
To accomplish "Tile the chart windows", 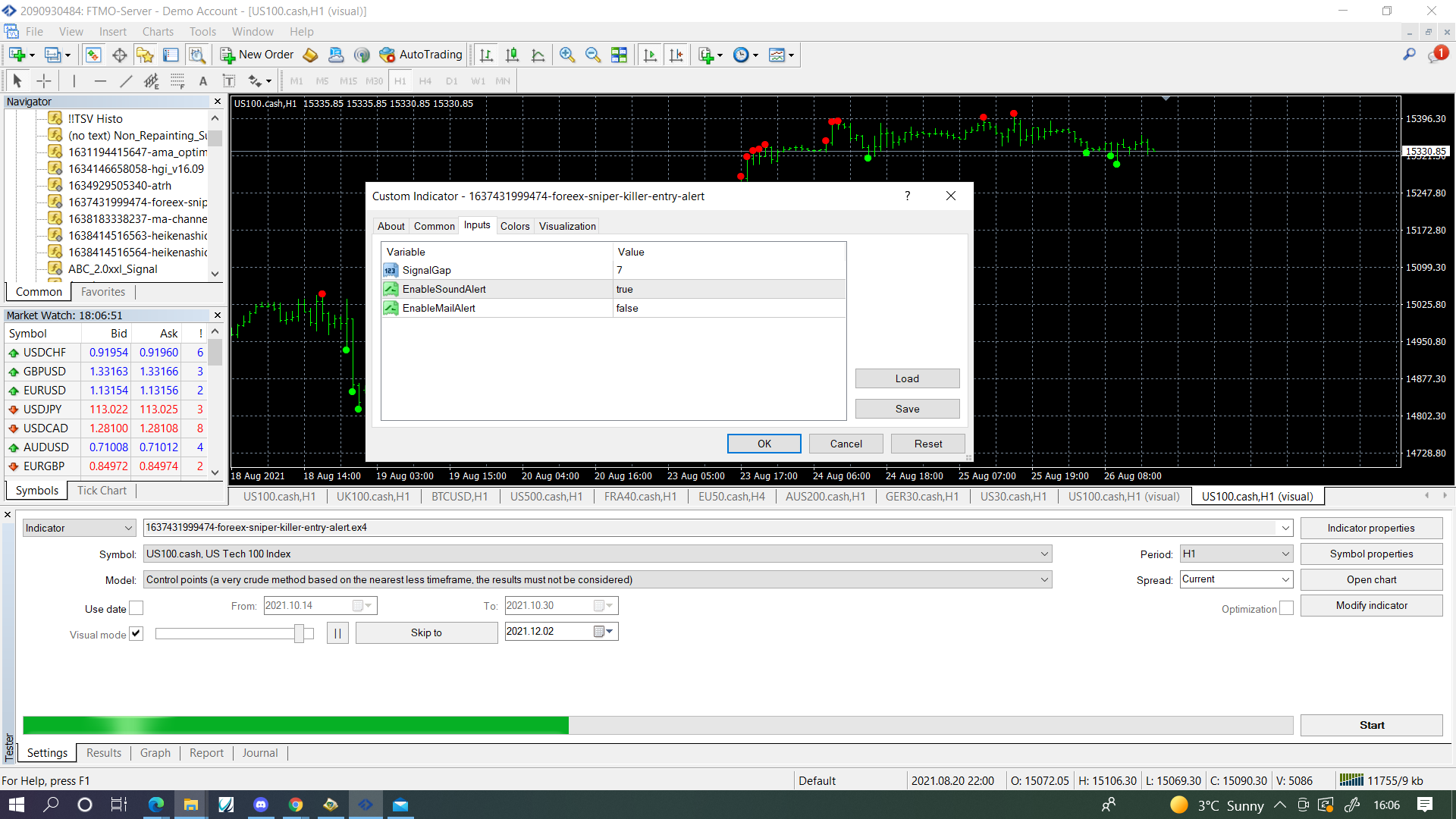I will point(619,55).
